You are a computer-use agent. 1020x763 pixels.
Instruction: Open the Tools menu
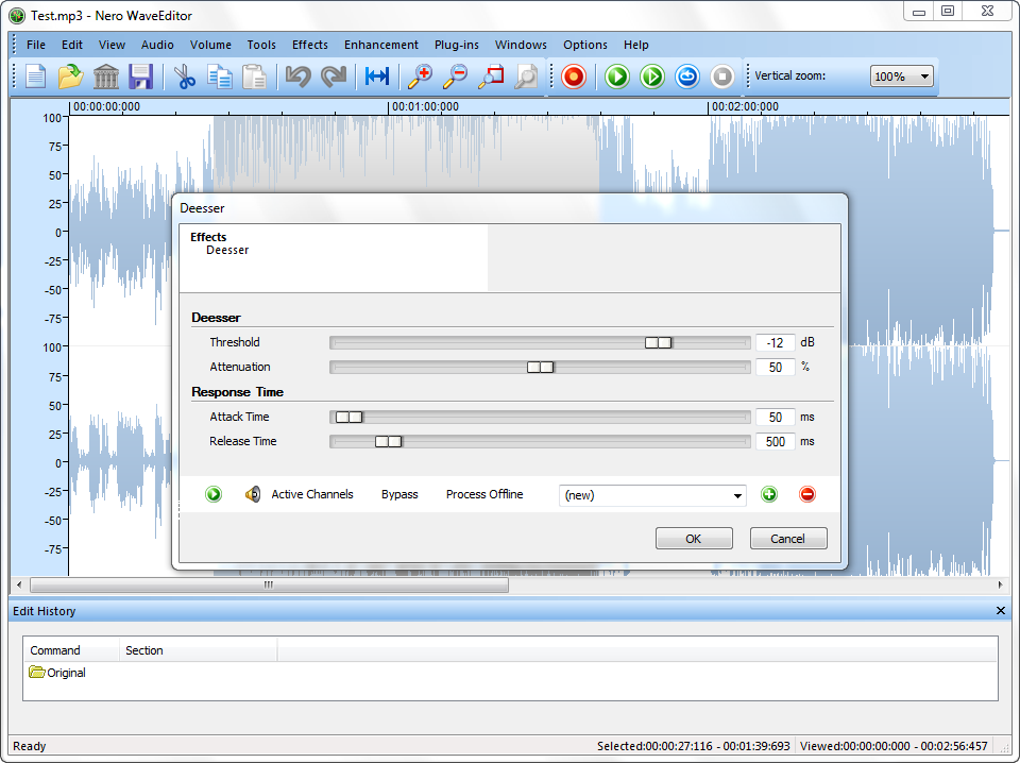click(262, 45)
